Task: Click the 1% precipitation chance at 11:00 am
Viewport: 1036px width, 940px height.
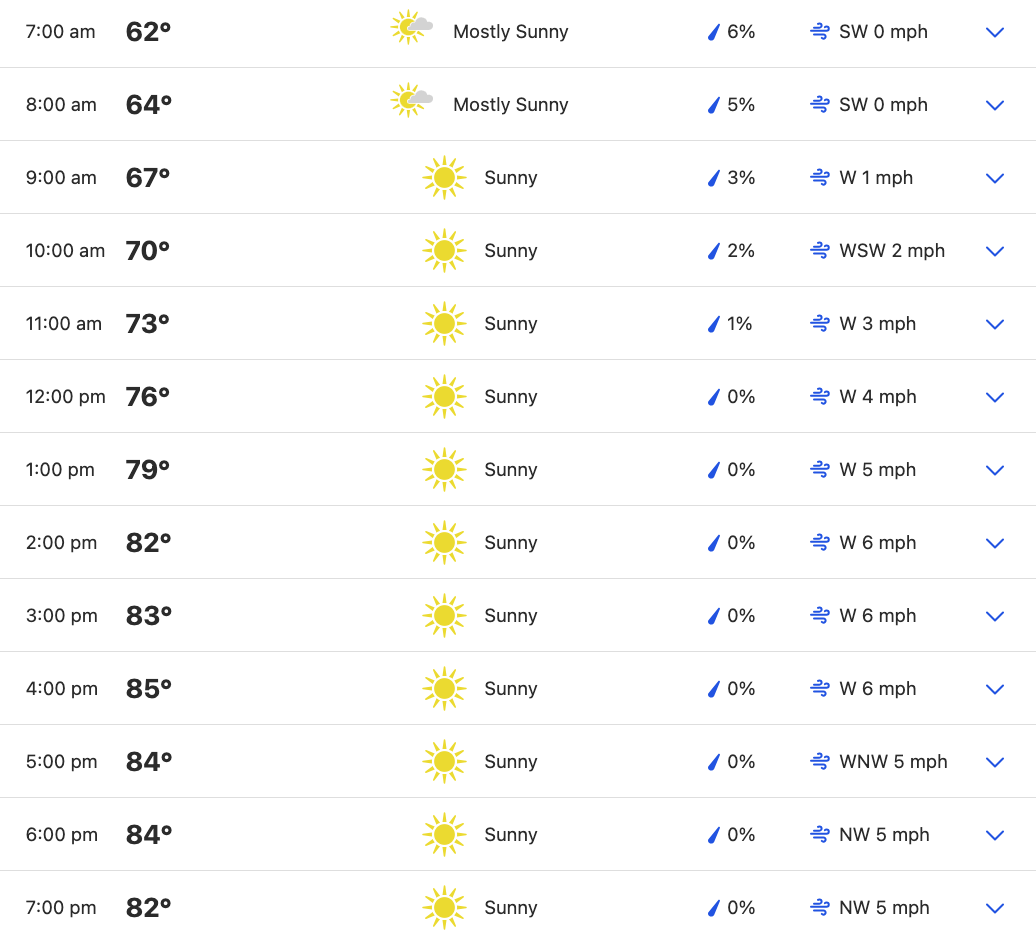Action: coord(739,324)
